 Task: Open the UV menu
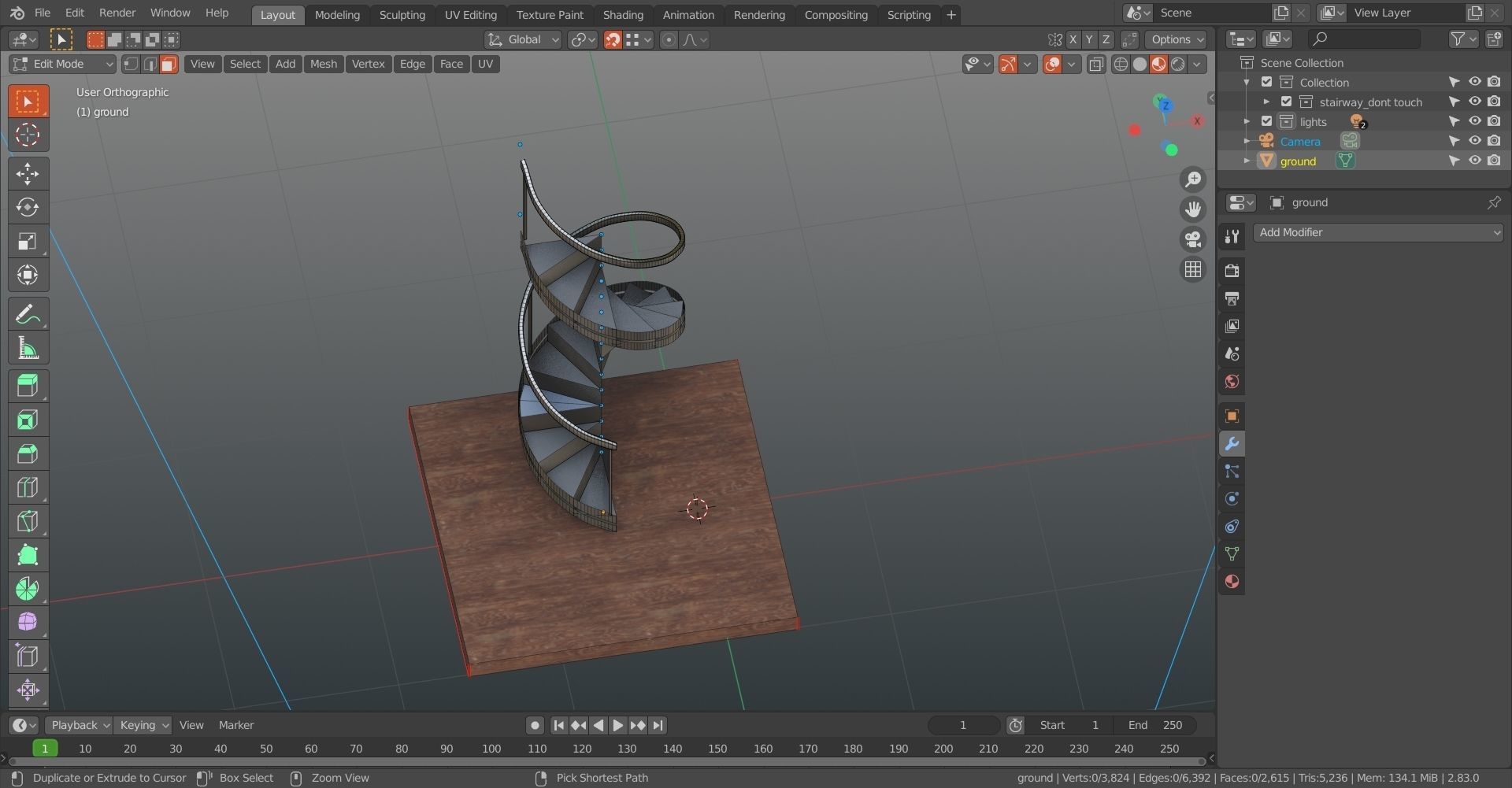(485, 65)
